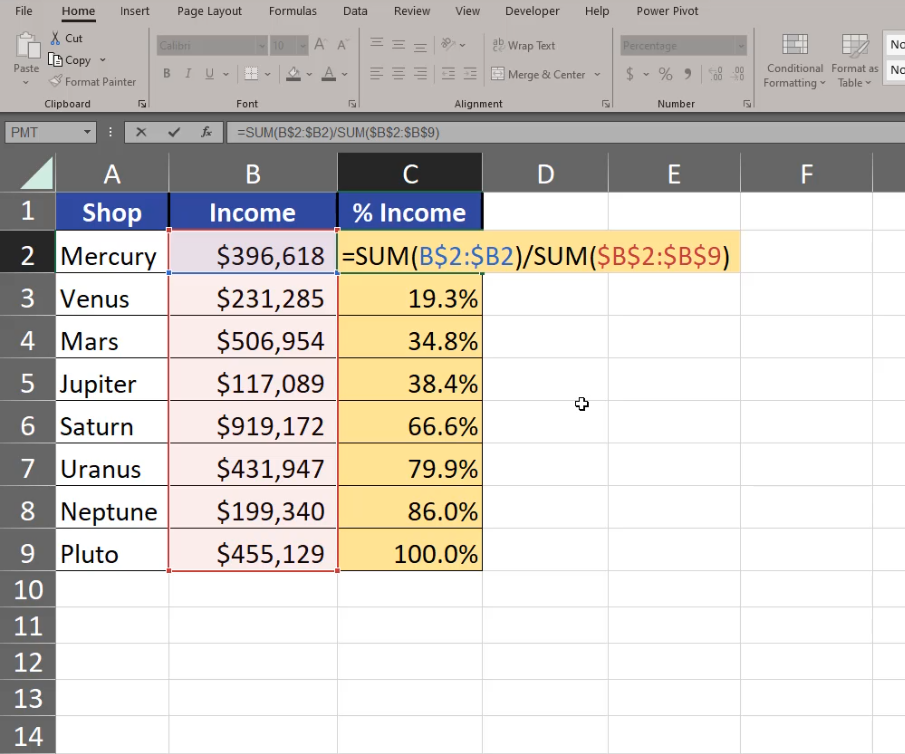Open the Name Box dropdown showing PMT
The width and height of the screenshot is (905, 754).
tap(88, 132)
